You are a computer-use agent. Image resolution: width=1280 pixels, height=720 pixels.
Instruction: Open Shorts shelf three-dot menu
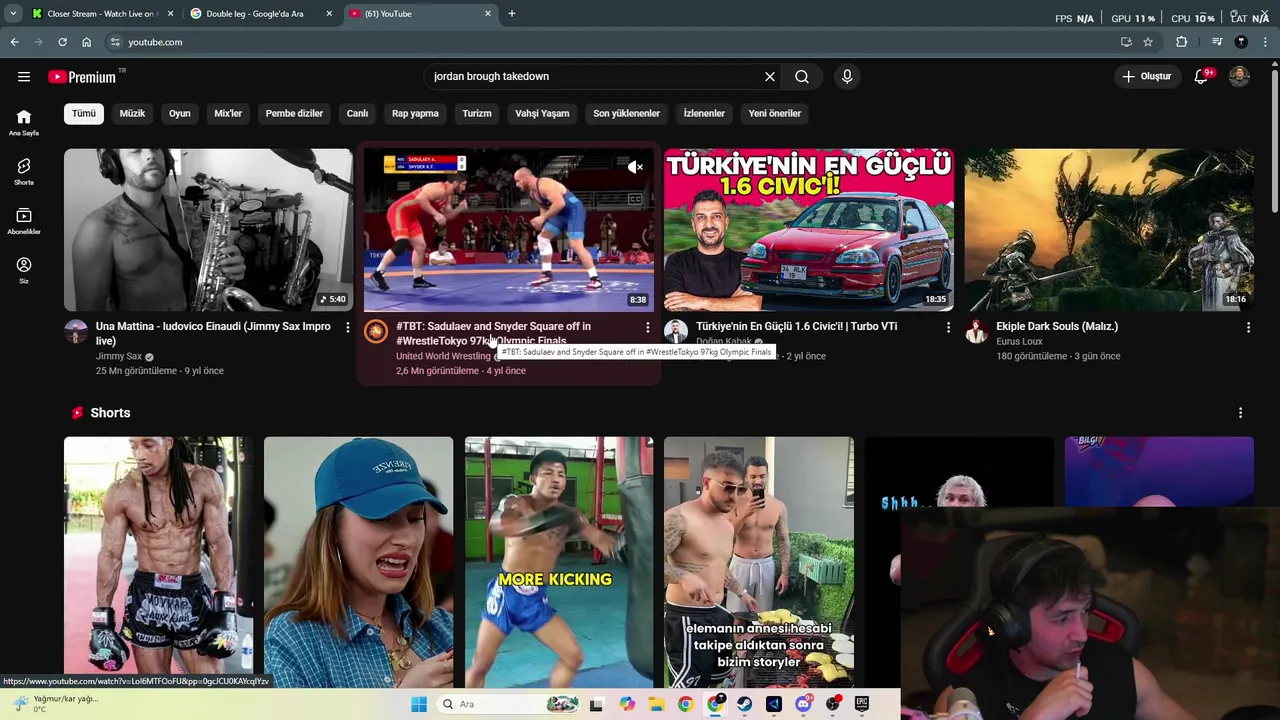(1240, 413)
